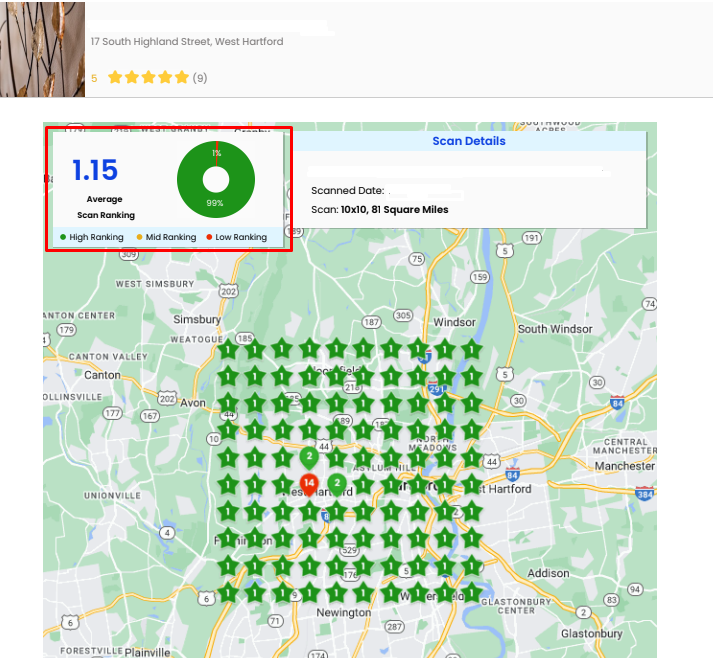Click the business photo thumbnail
This screenshot has width=713, height=658.
coord(42,49)
